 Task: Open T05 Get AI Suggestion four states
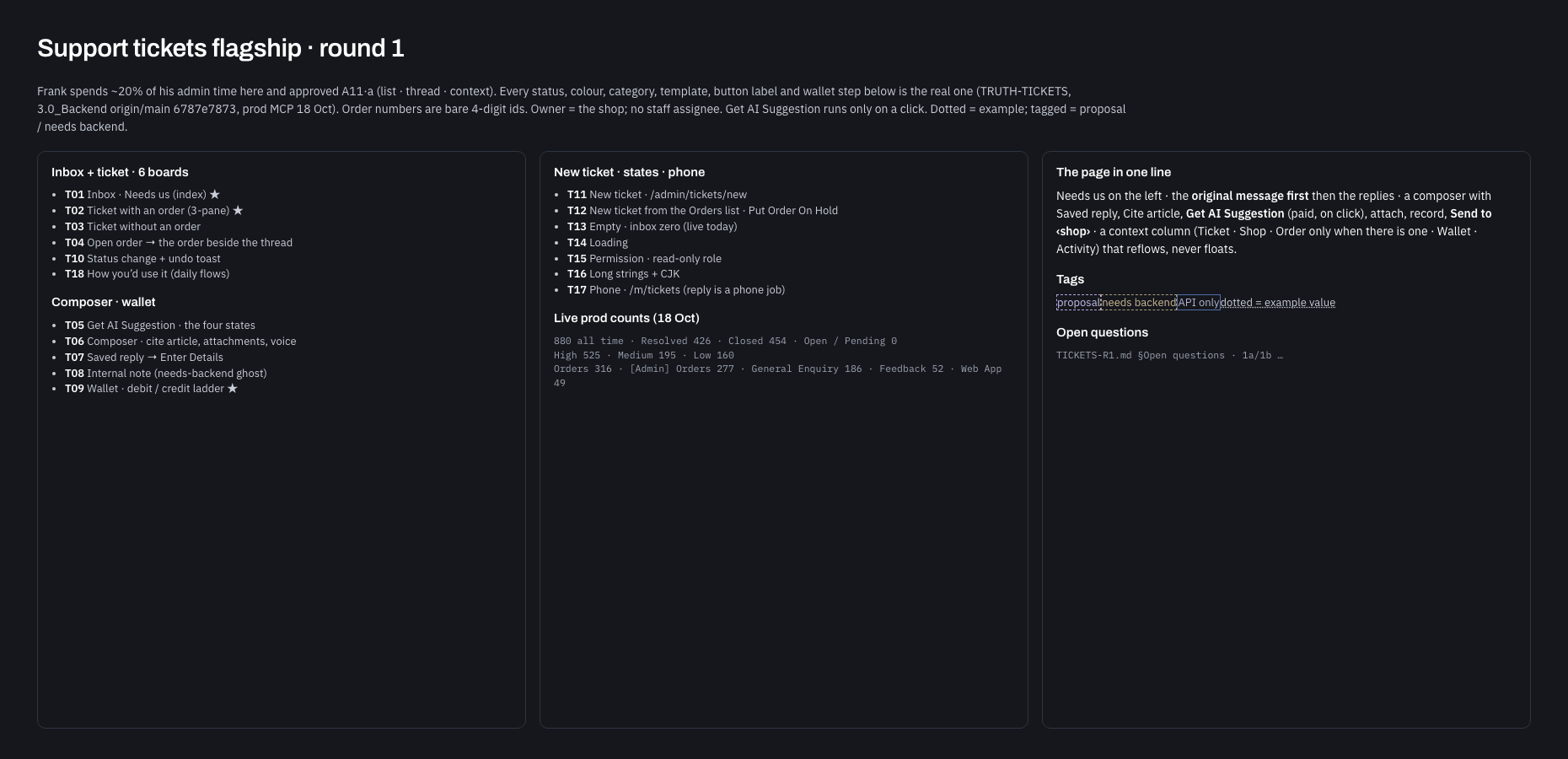(160, 326)
